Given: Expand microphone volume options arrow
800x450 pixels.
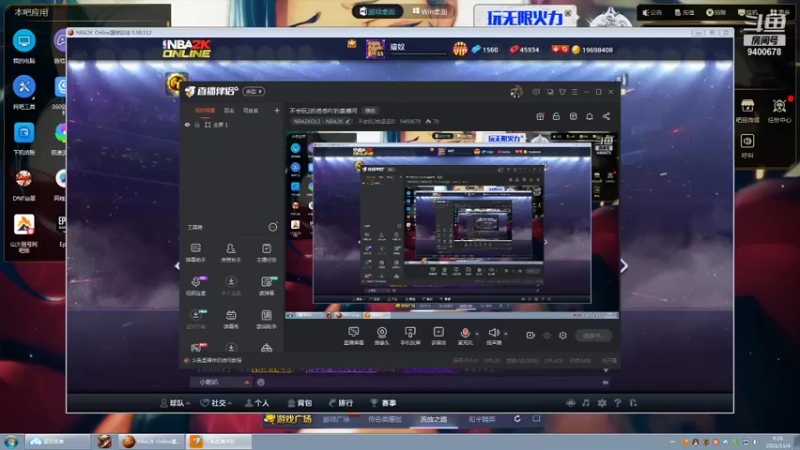Looking at the screenshot, I should coord(477,334).
